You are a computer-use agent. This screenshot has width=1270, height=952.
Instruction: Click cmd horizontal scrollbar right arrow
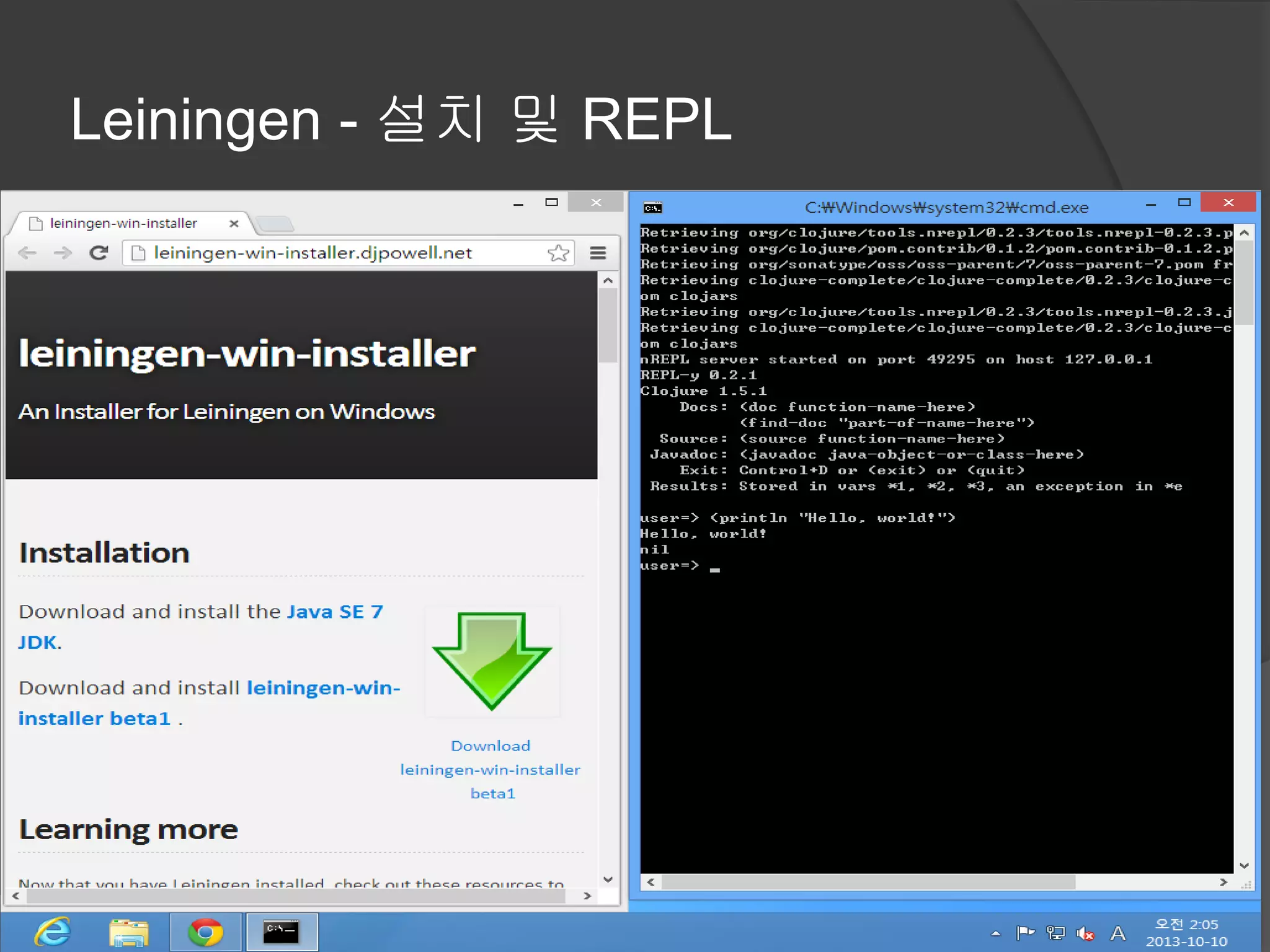(1223, 882)
